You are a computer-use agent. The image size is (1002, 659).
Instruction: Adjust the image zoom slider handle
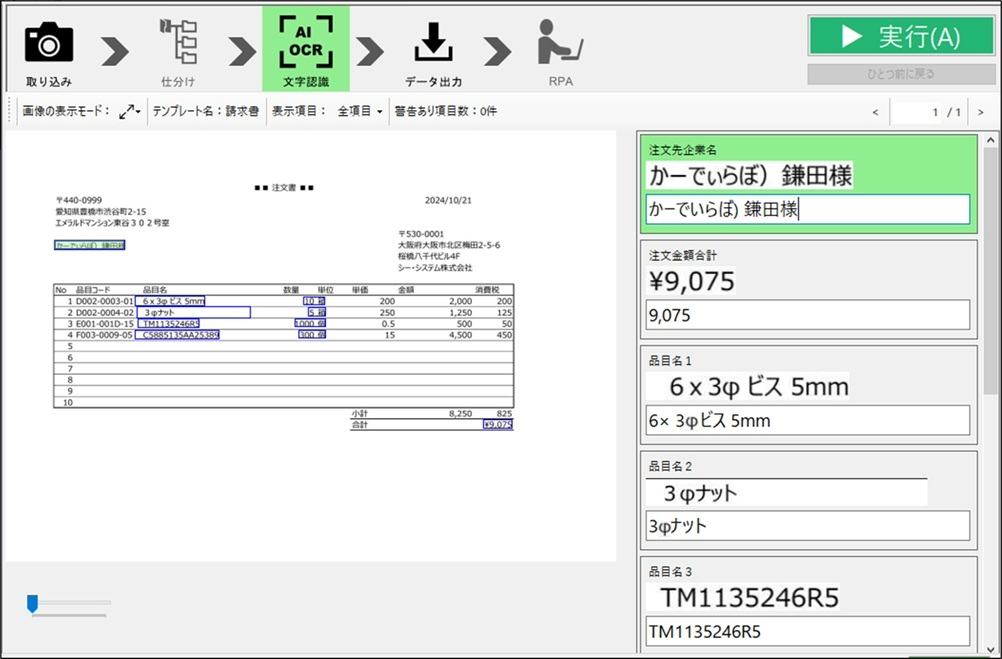click(32, 602)
